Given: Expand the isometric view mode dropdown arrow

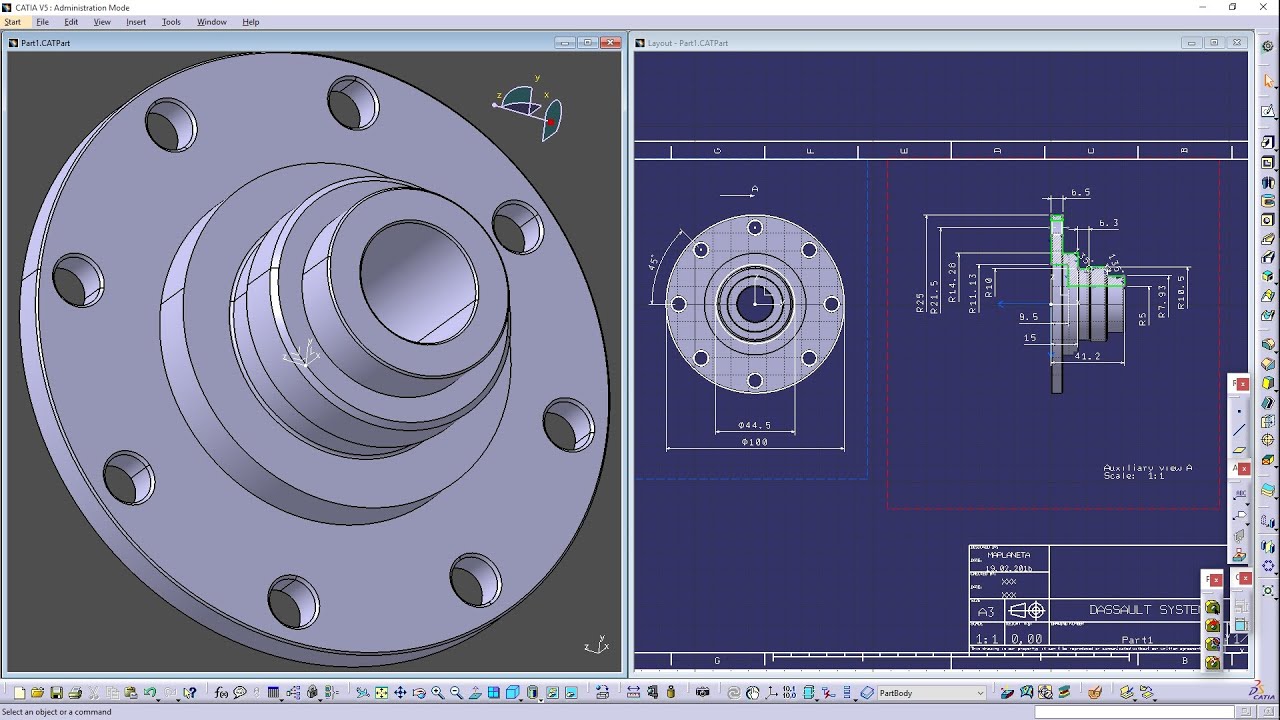Looking at the screenshot, I should click(x=521, y=699).
